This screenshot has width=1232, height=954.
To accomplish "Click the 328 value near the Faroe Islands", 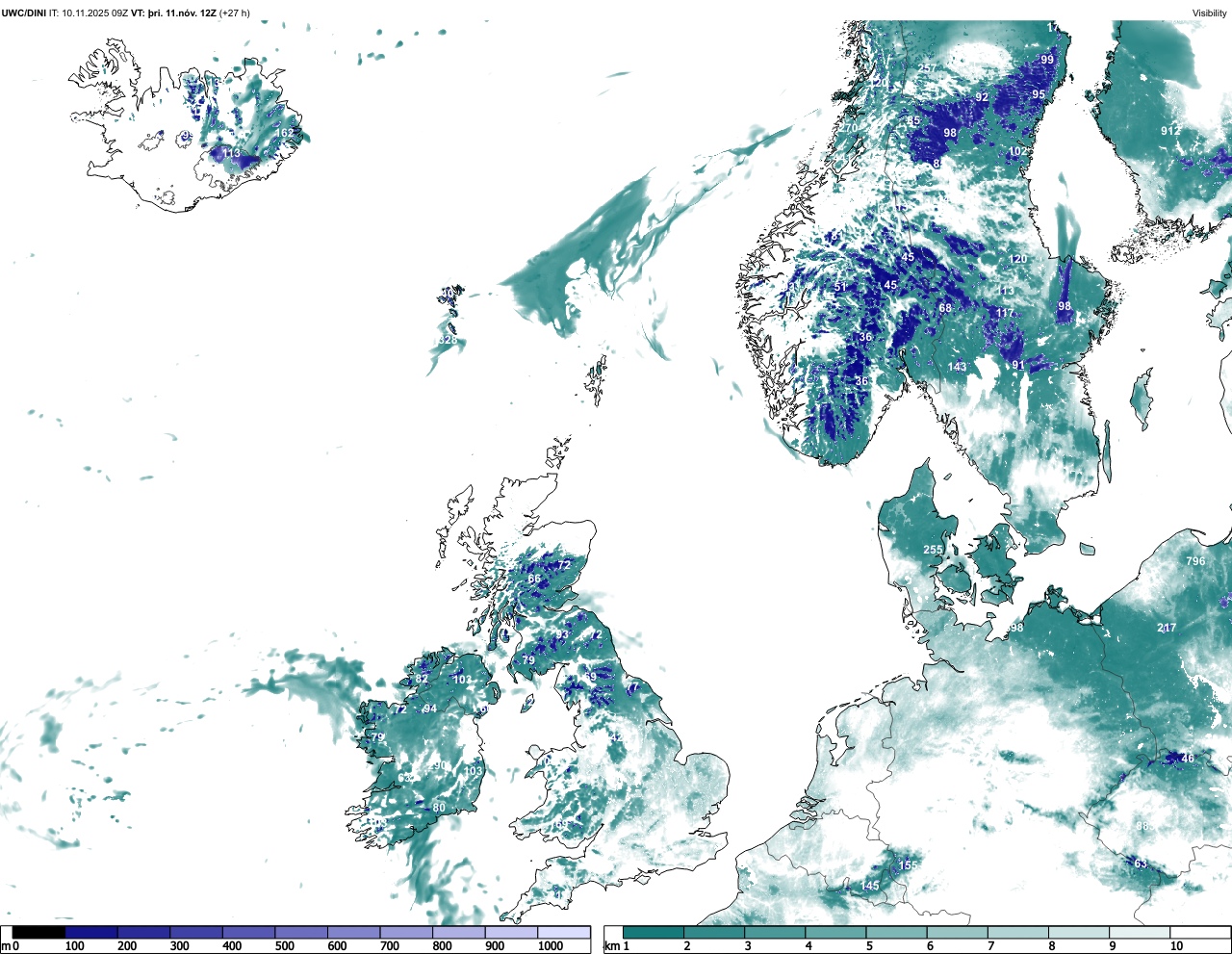I will point(448,341).
